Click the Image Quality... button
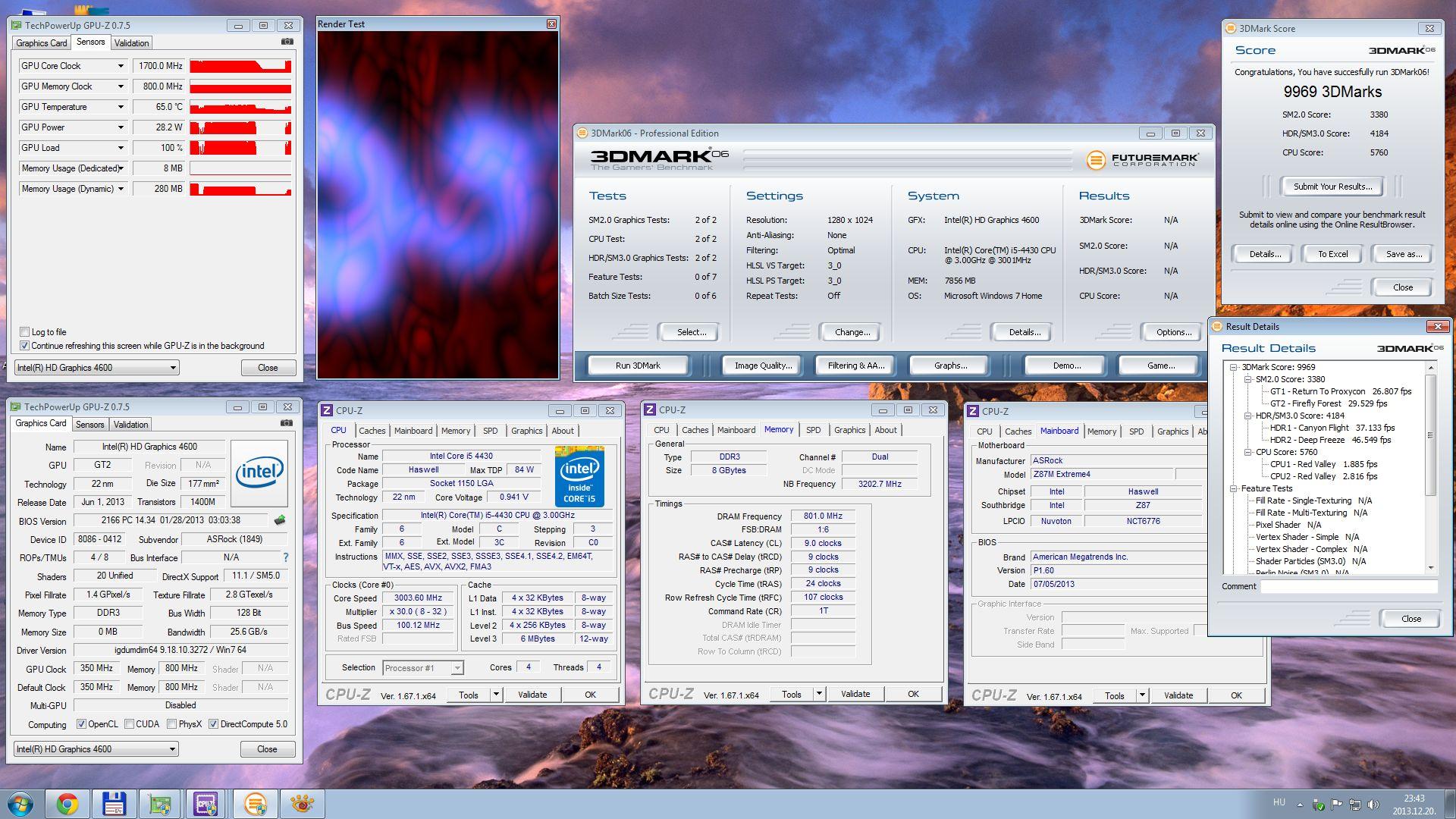This screenshot has width=1456, height=819. (763, 366)
